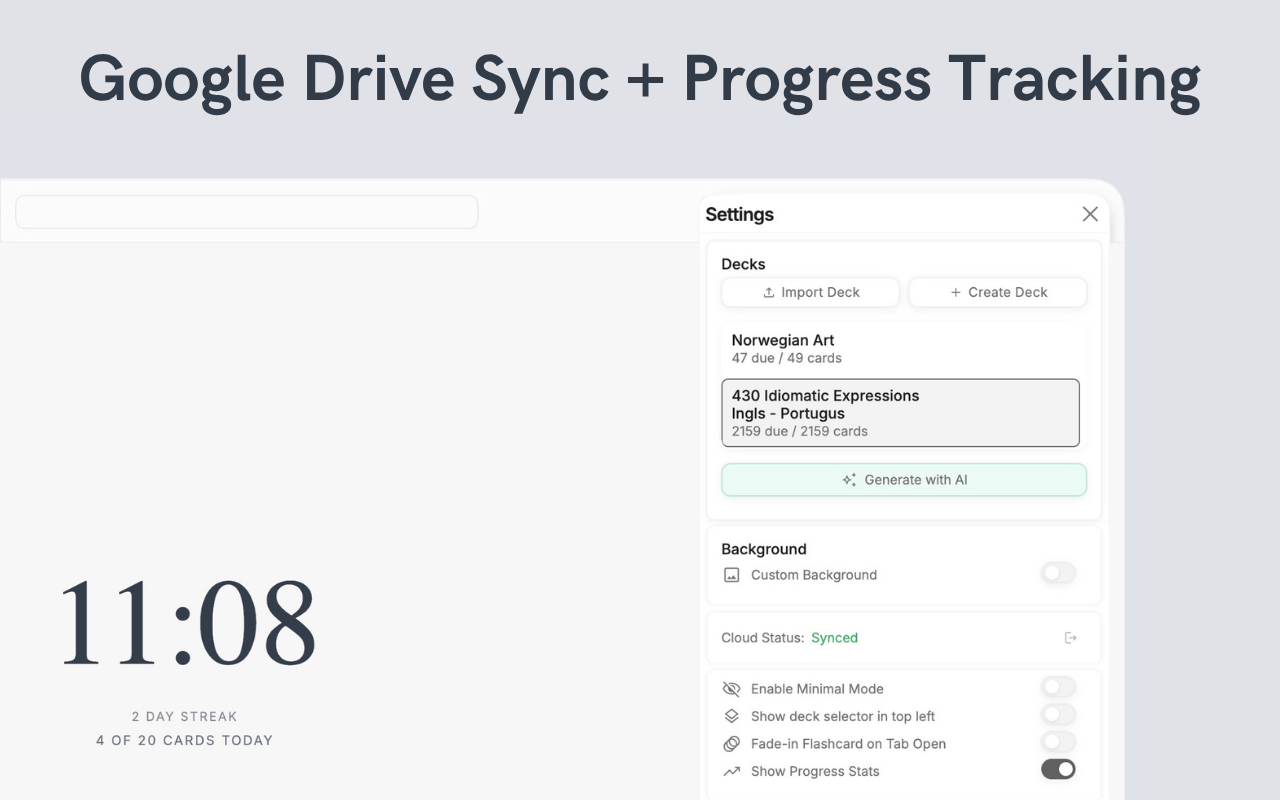Switch on Fade-in Flashcard on Tab Open

pos(1058,742)
